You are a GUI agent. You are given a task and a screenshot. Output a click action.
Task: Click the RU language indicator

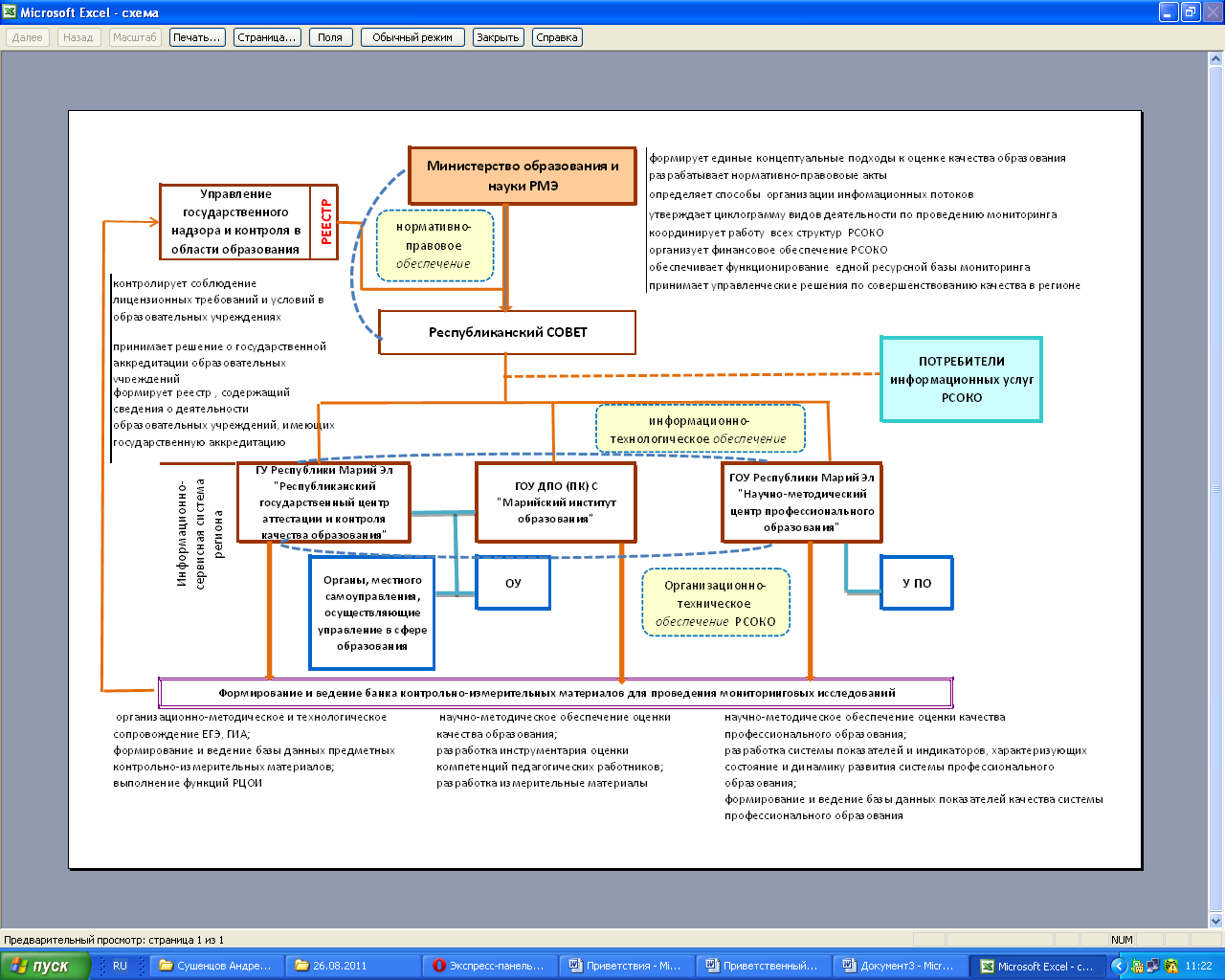tap(120, 966)
